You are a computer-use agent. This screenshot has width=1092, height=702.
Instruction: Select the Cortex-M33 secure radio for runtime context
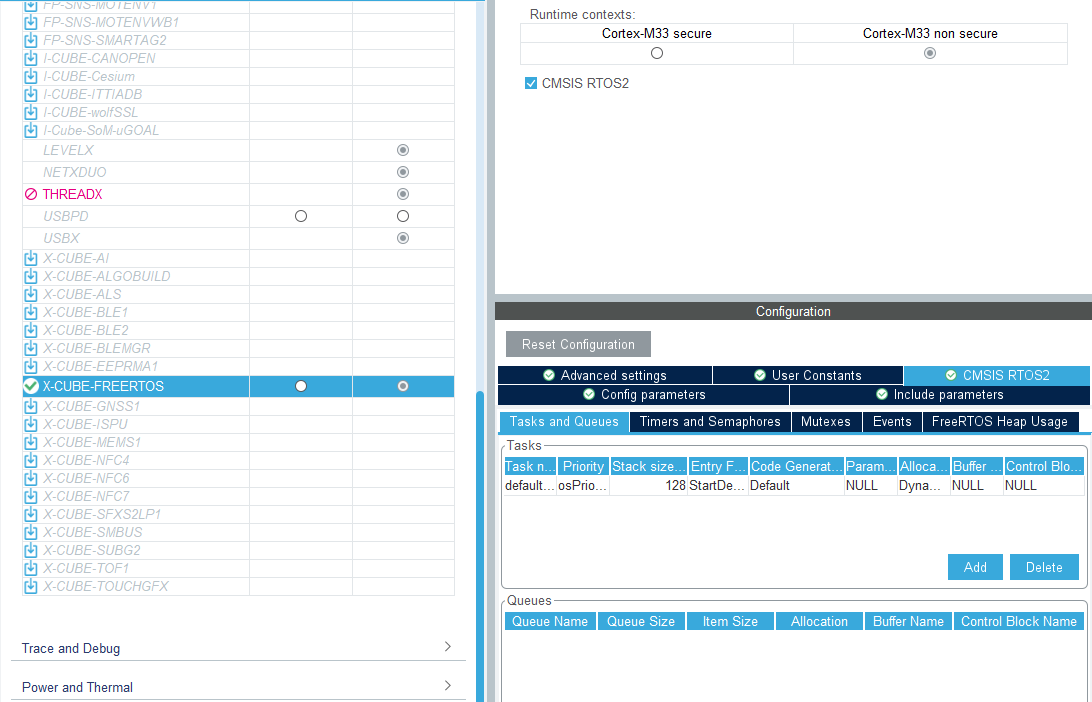655,53
